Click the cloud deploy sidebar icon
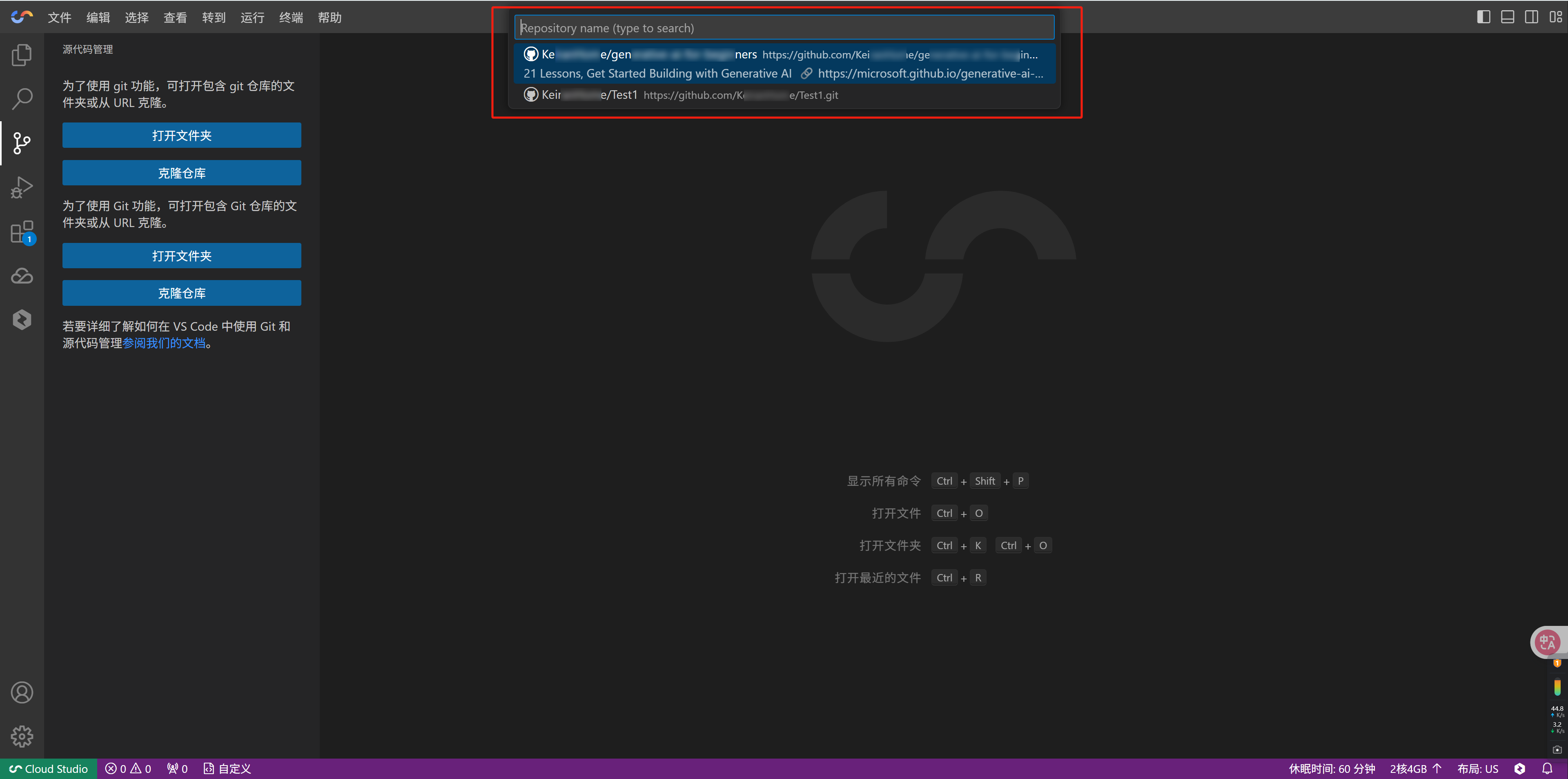The height and width of the screenshot is (779, 1568). [x=22, y=276]
